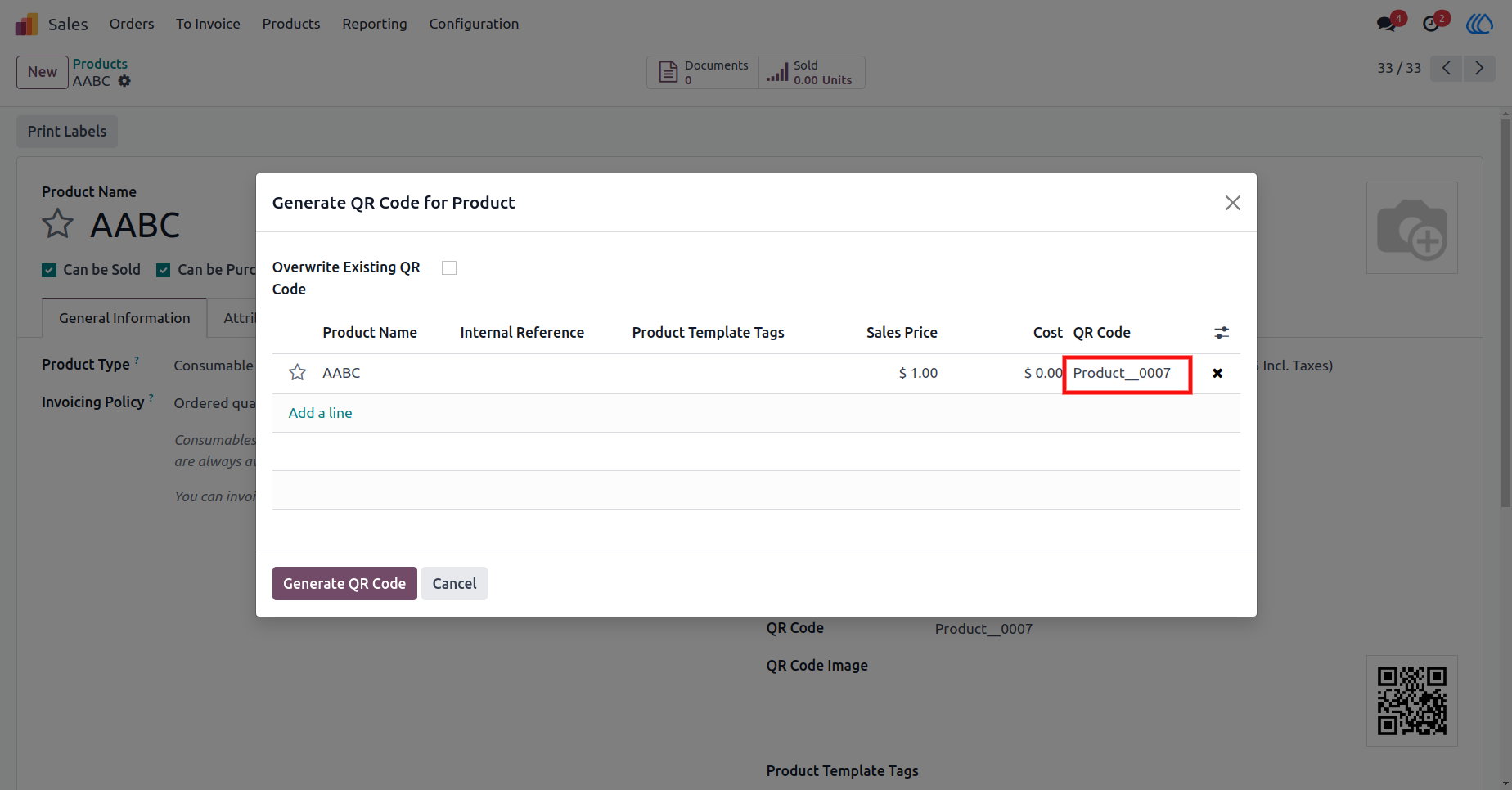Open the optional columns adjust icon

click(x=1222, y=333)
